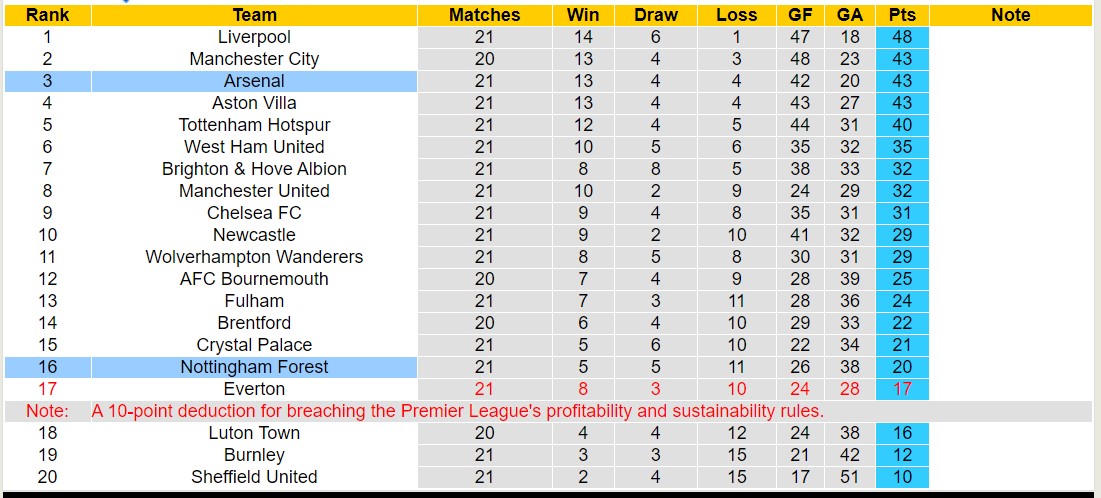This screenshot has height=498, width=1101.
Task: Select Wolverhampton Wanderers team name
Action: 254,257
